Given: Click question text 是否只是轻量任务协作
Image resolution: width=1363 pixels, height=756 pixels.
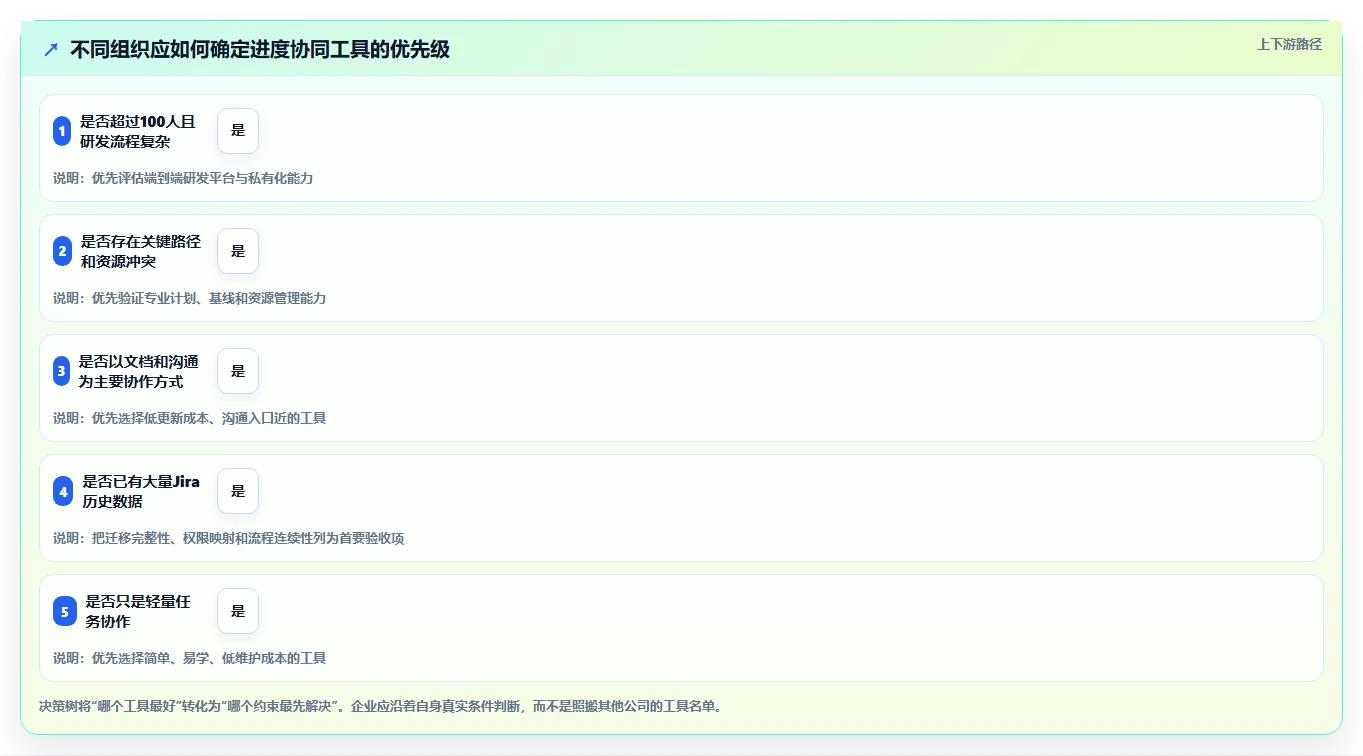Looking at the screenshot, I should click(x=138, y=611).
